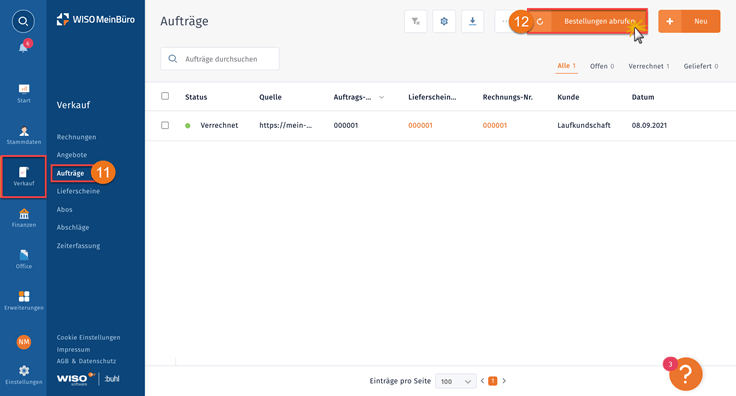
Task: Click Quelle column header
Action: [270, 97]
